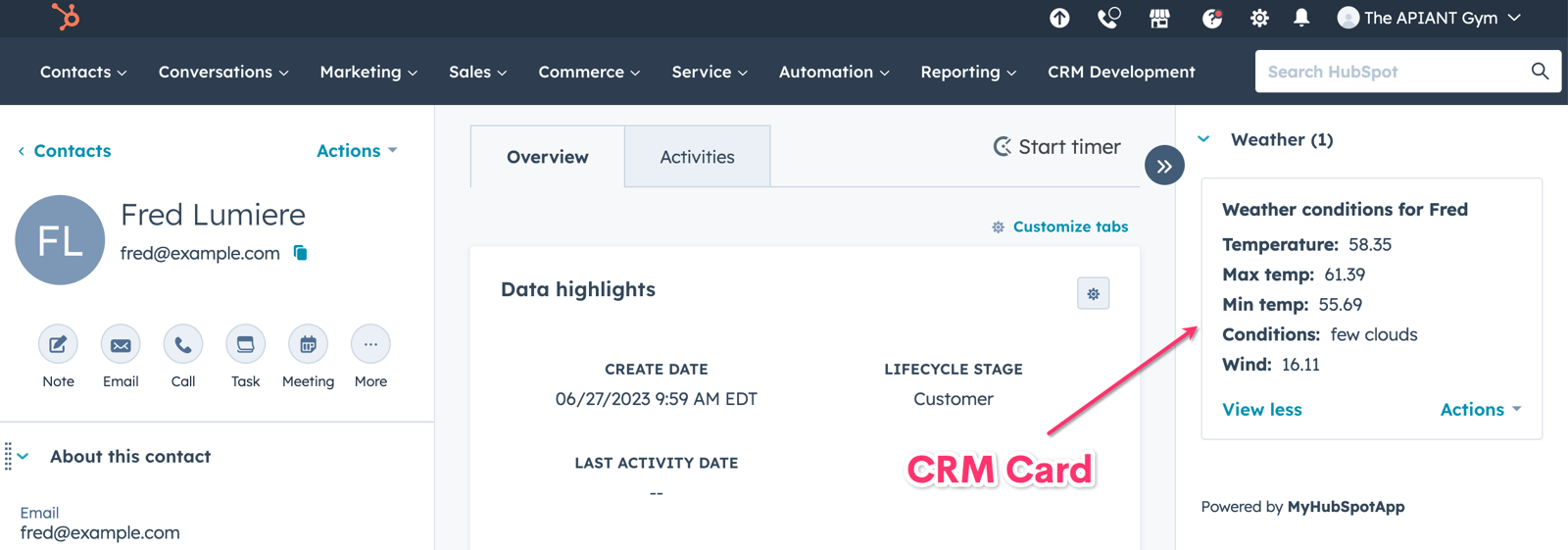Create a Note for the contact
The image size is (1568, 550).
(x=58, y=344)
